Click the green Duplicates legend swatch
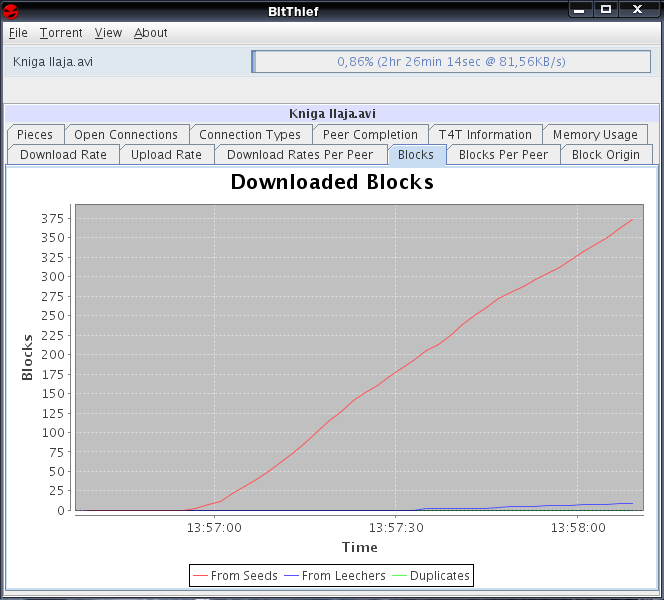Screen dimensions: 664x600 click(399, 576)
